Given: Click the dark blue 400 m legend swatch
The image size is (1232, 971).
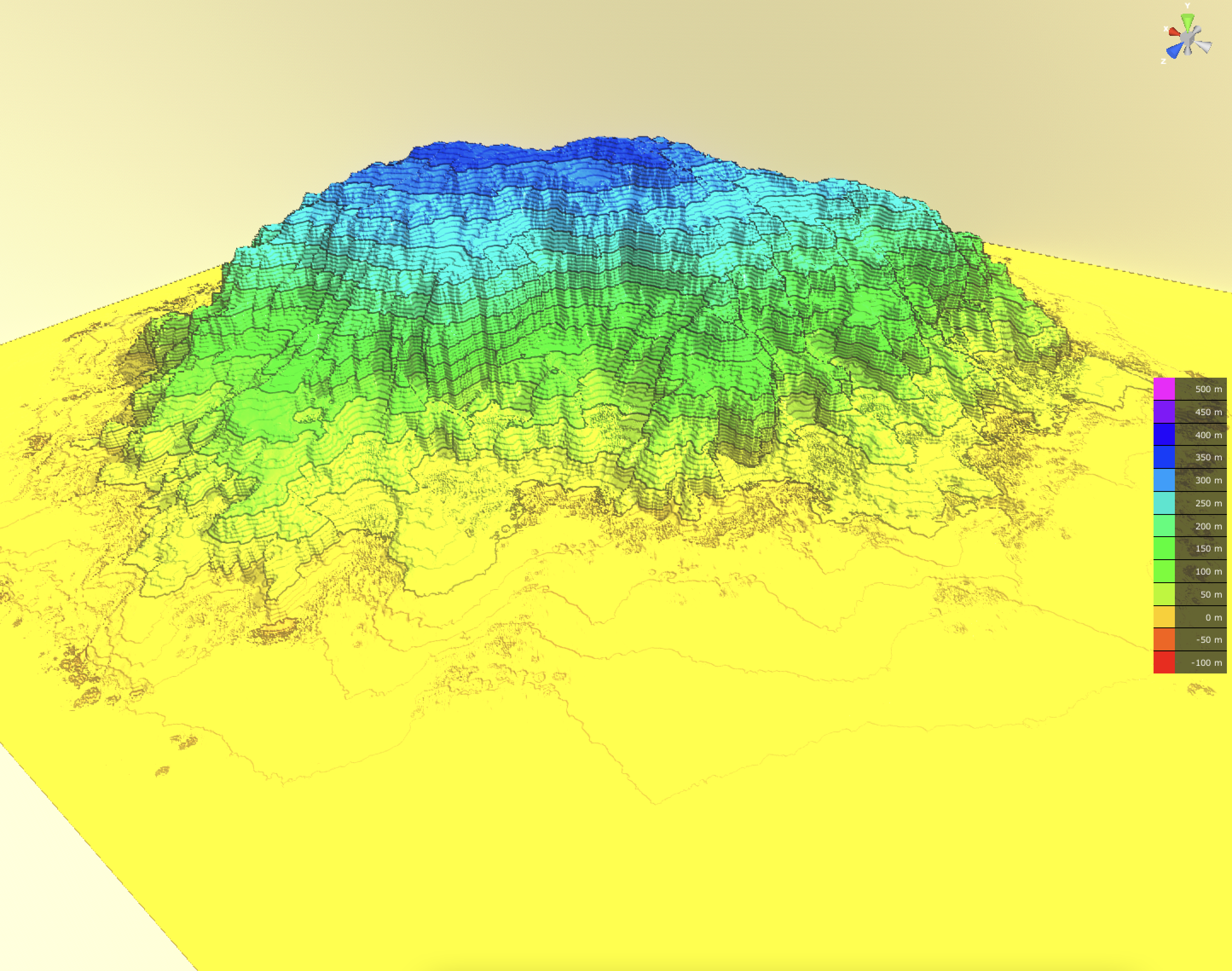Looking at the screenshot, I should click(x=1164, y=434).
